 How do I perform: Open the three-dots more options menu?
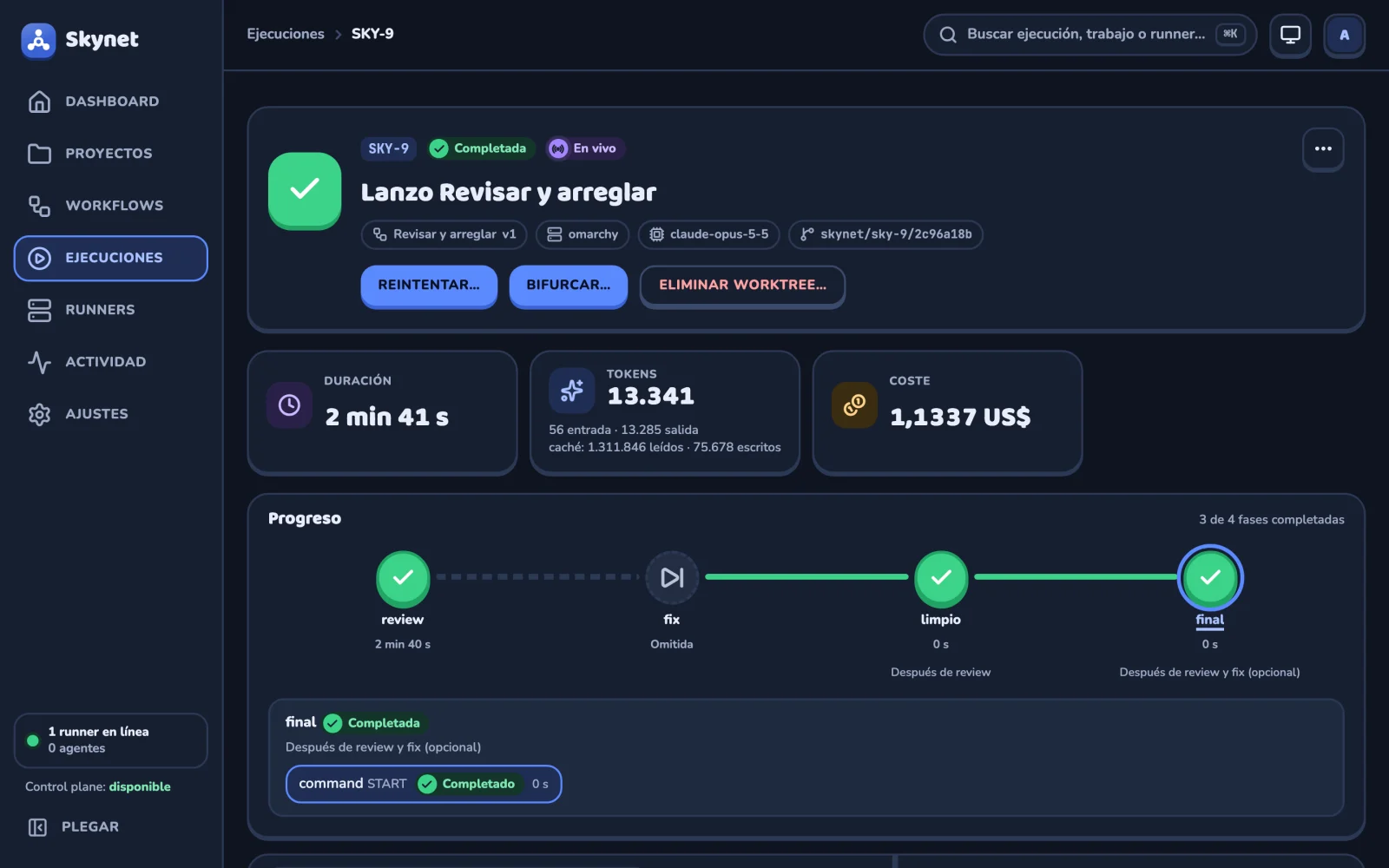click(x=1323, y=148)
